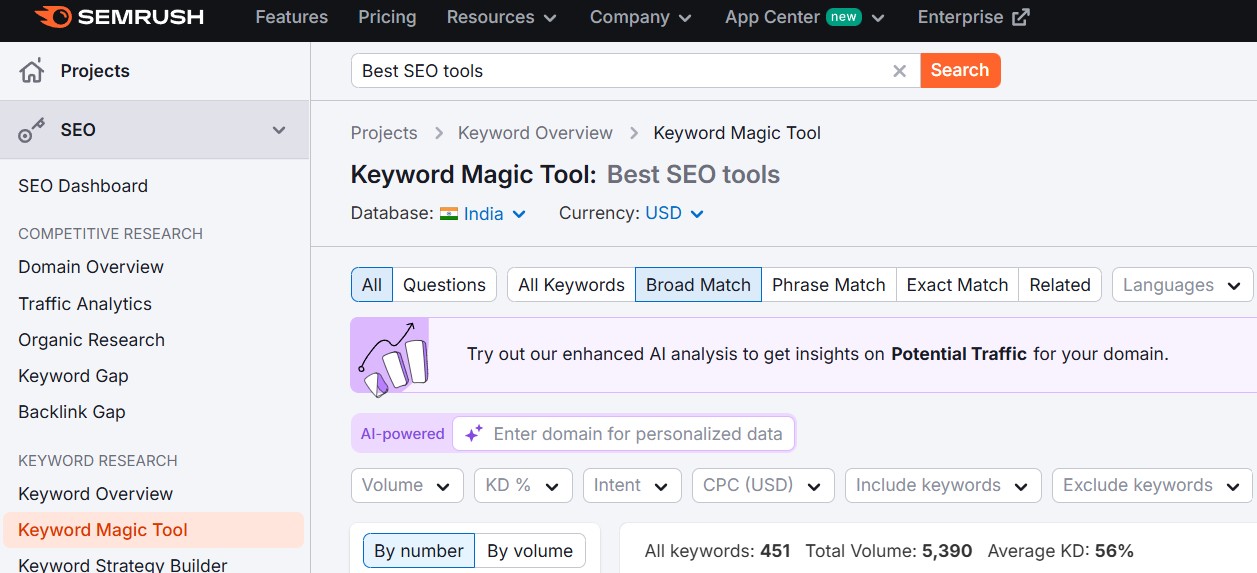
Task: Click the Enter domain input field
Action: pos(637,434)
